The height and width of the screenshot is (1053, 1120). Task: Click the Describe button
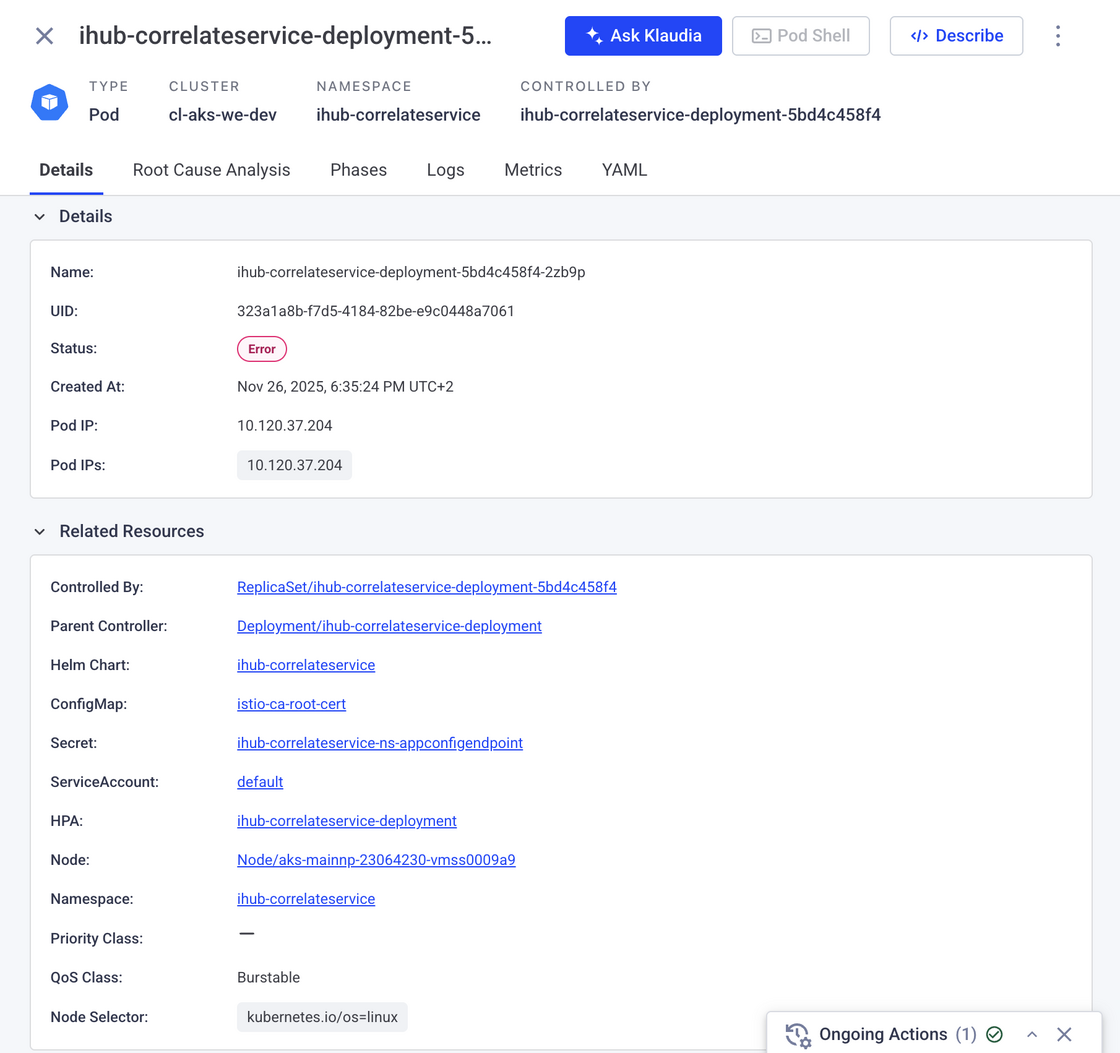tap(956, 36)
